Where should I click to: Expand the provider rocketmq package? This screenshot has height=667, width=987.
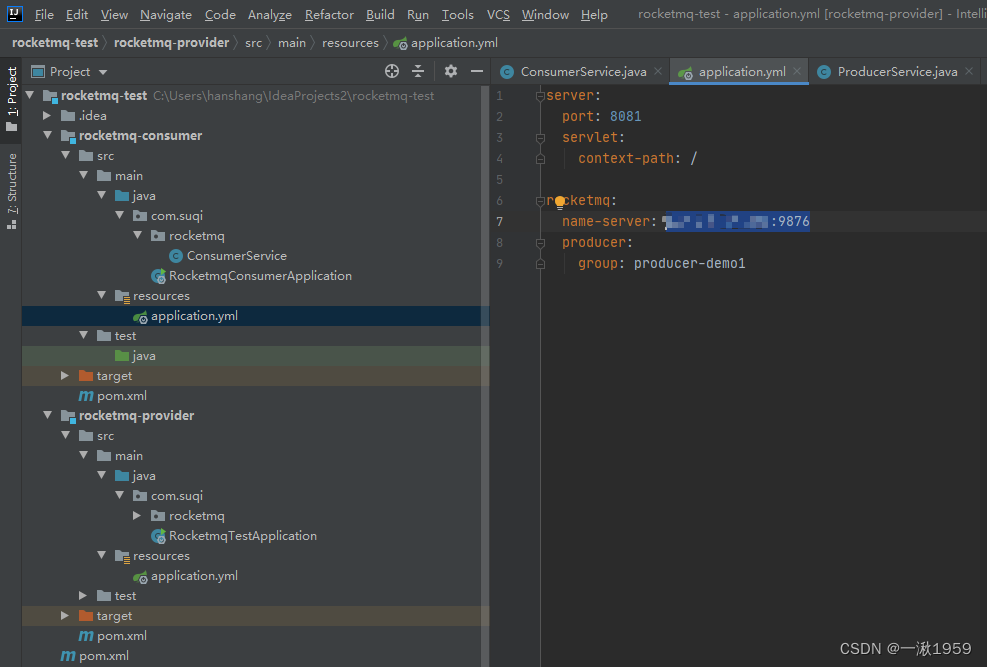(137, 515)
